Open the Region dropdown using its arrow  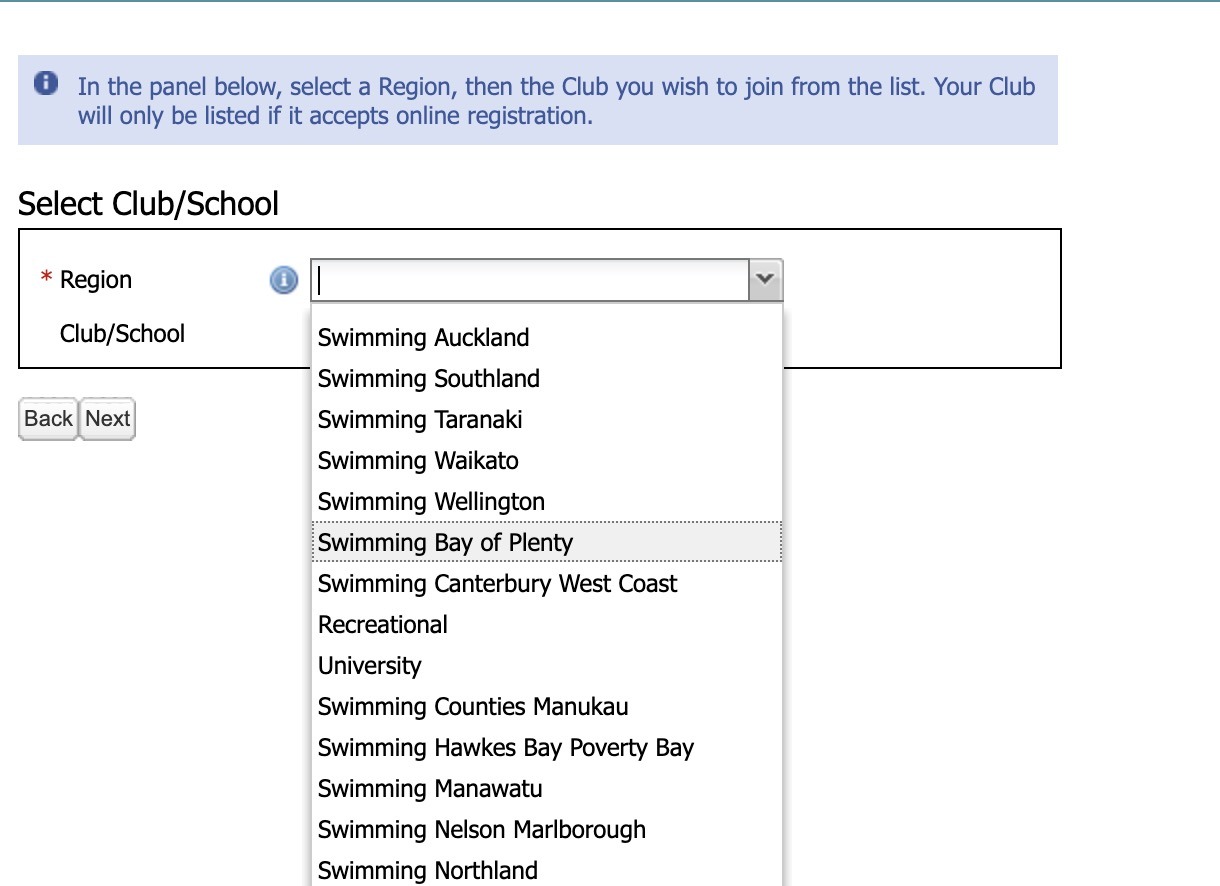click(x=765, y=280)
